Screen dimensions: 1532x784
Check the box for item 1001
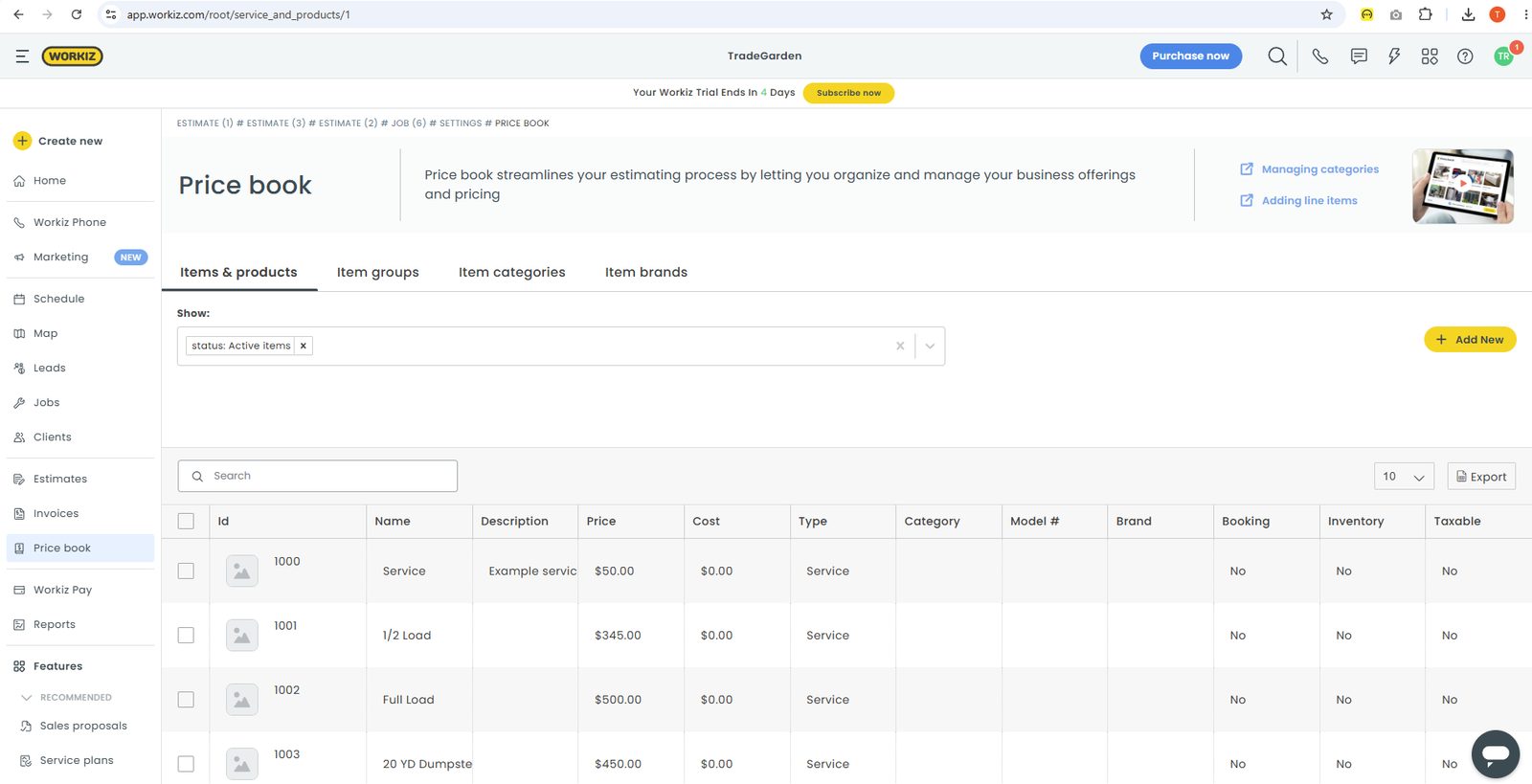186,636
